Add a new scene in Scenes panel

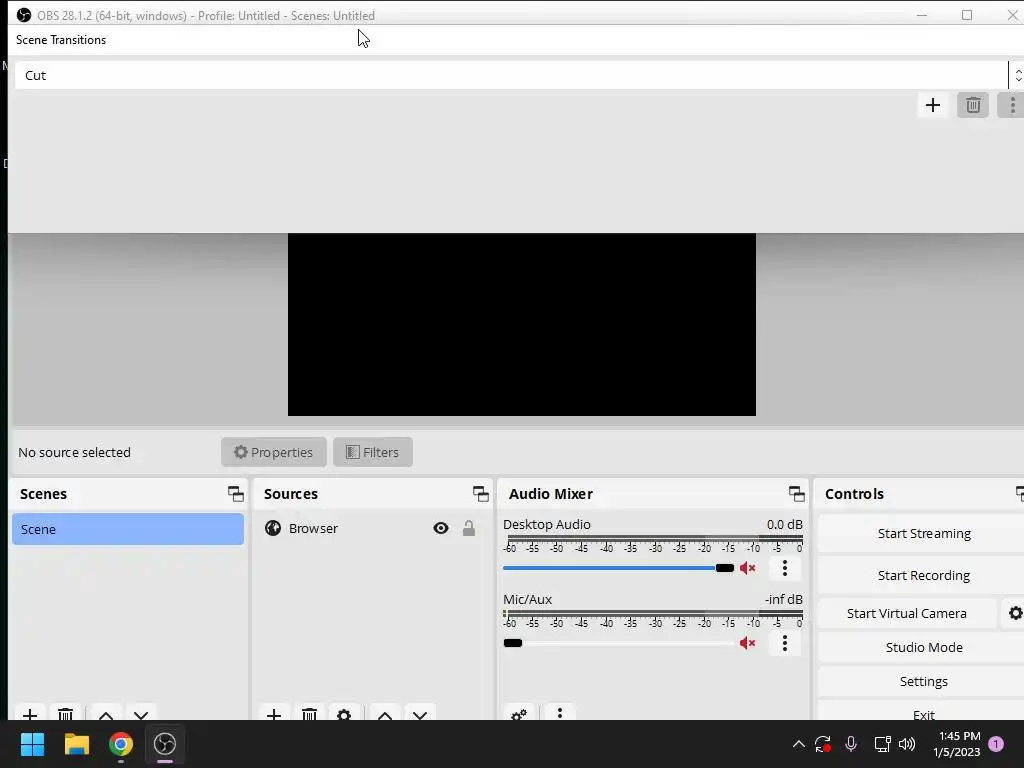pyautogui.click(x=30, y=713)
